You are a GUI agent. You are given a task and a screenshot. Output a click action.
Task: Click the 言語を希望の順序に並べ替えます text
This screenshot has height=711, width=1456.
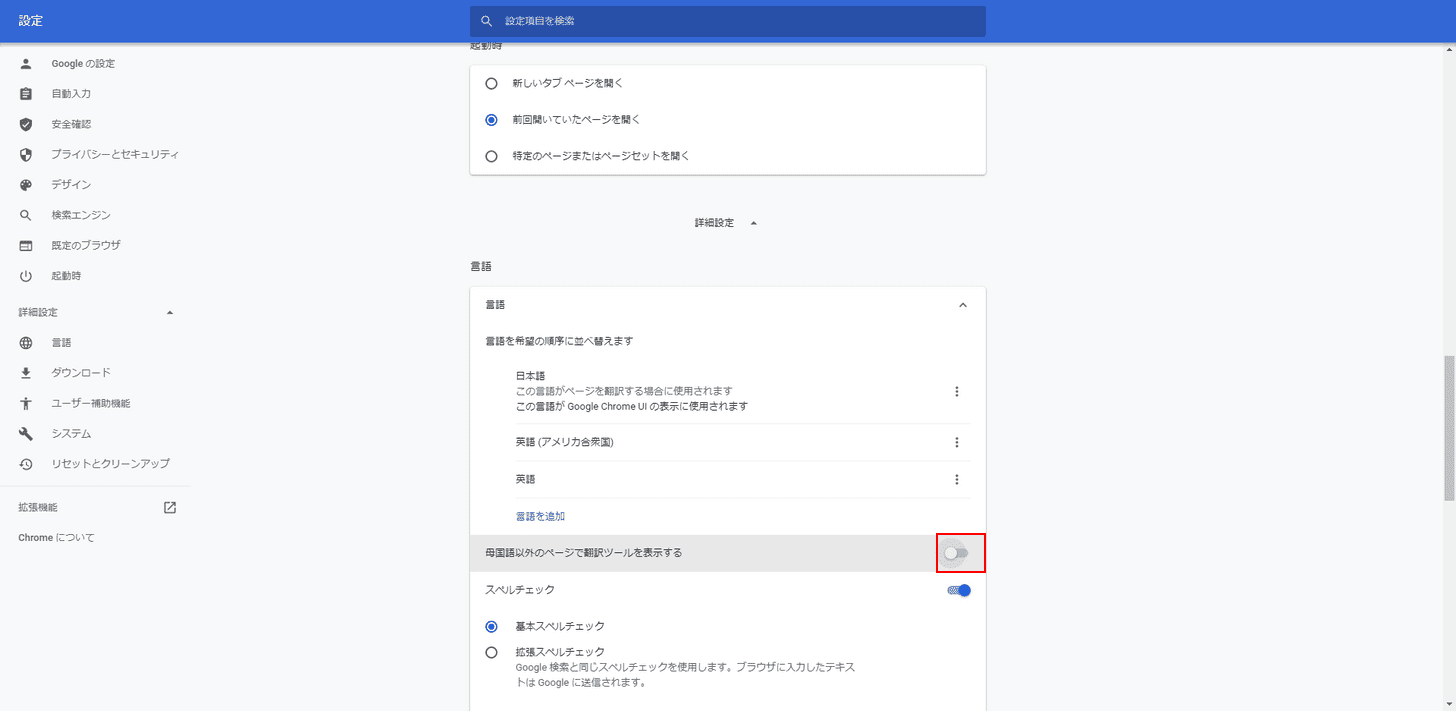coord(559,341)
